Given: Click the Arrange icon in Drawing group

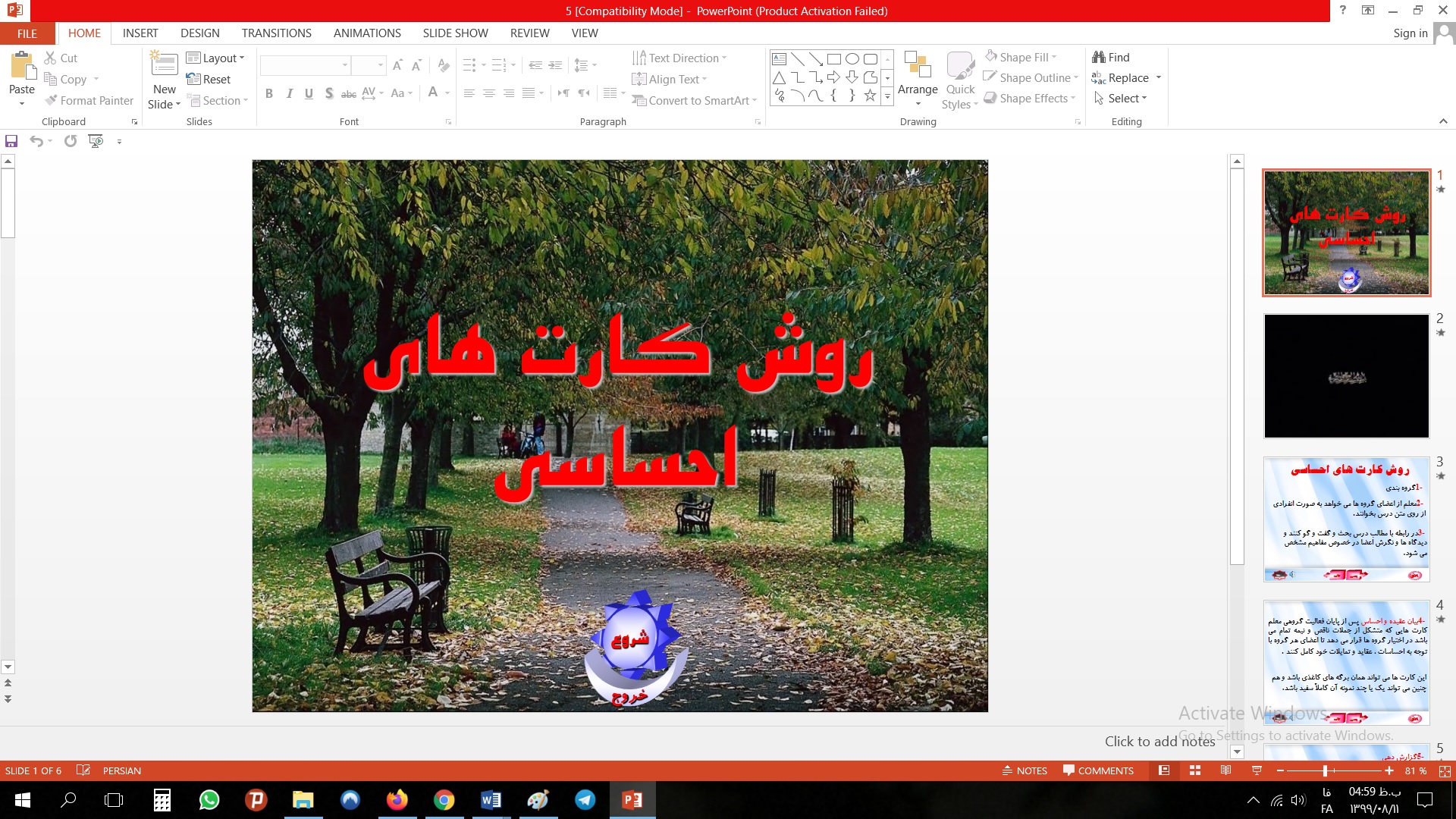Looking at the screenshot, I should 918,67.
